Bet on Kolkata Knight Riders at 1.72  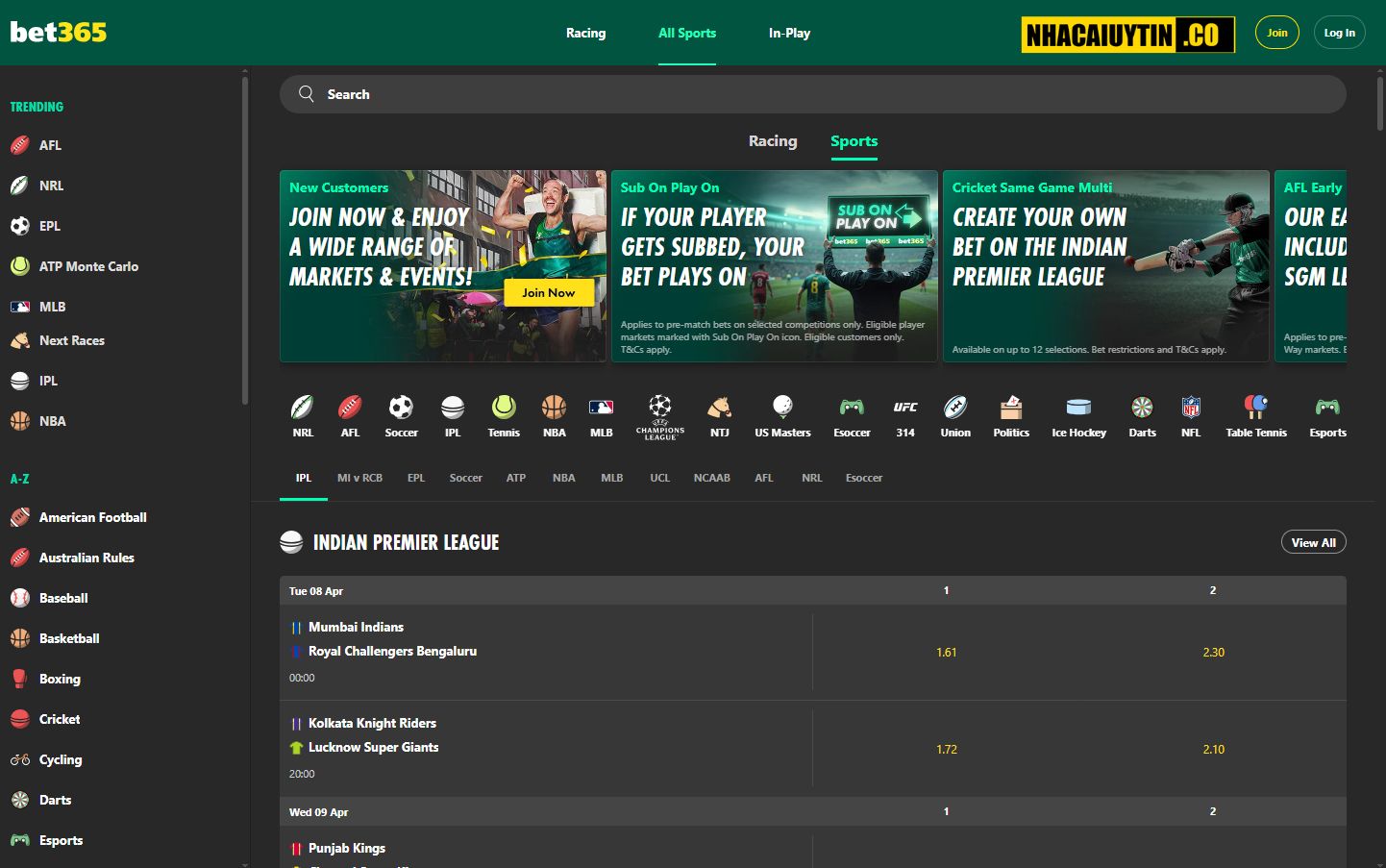(x=946, y=749)
